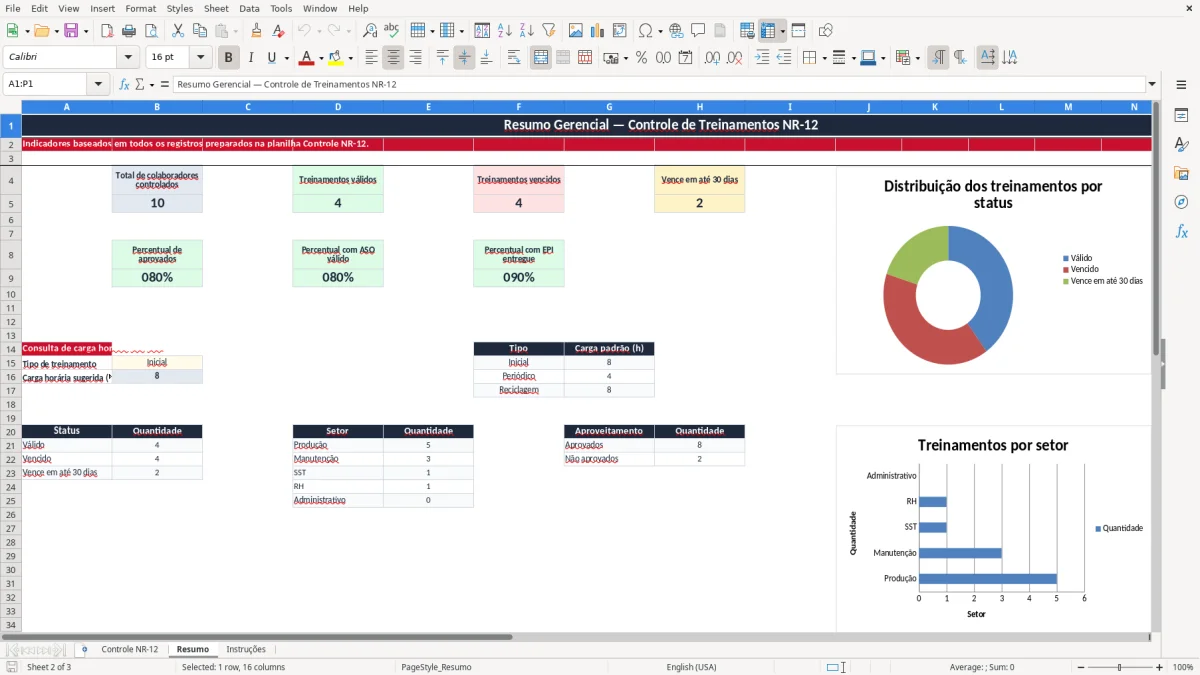Image resolution: width=1200 pixels, height=675 pixels.
Task: Open background color dropdown arrow
Action: (350, 58)
